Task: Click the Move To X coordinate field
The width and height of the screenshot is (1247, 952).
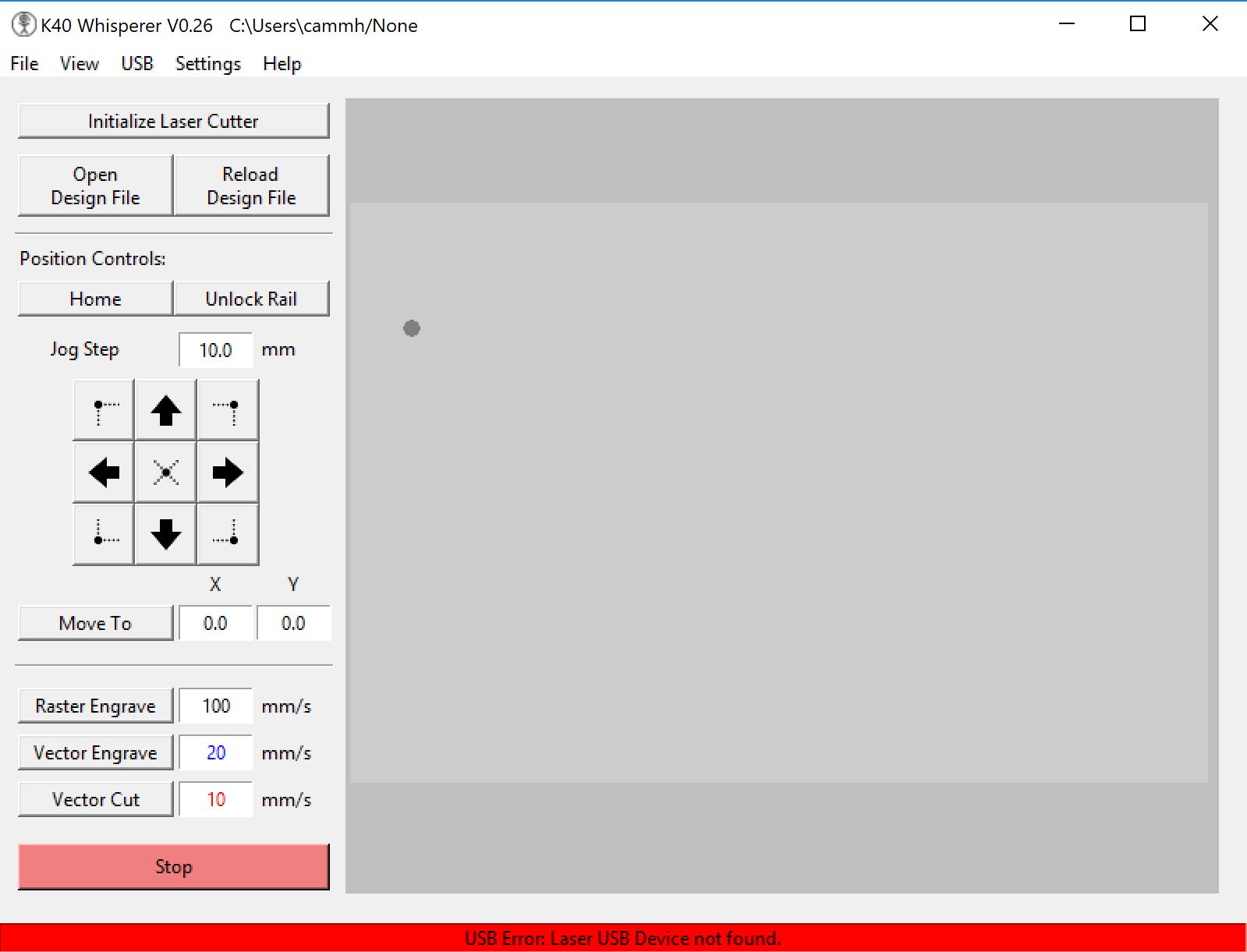Action: 216,624
